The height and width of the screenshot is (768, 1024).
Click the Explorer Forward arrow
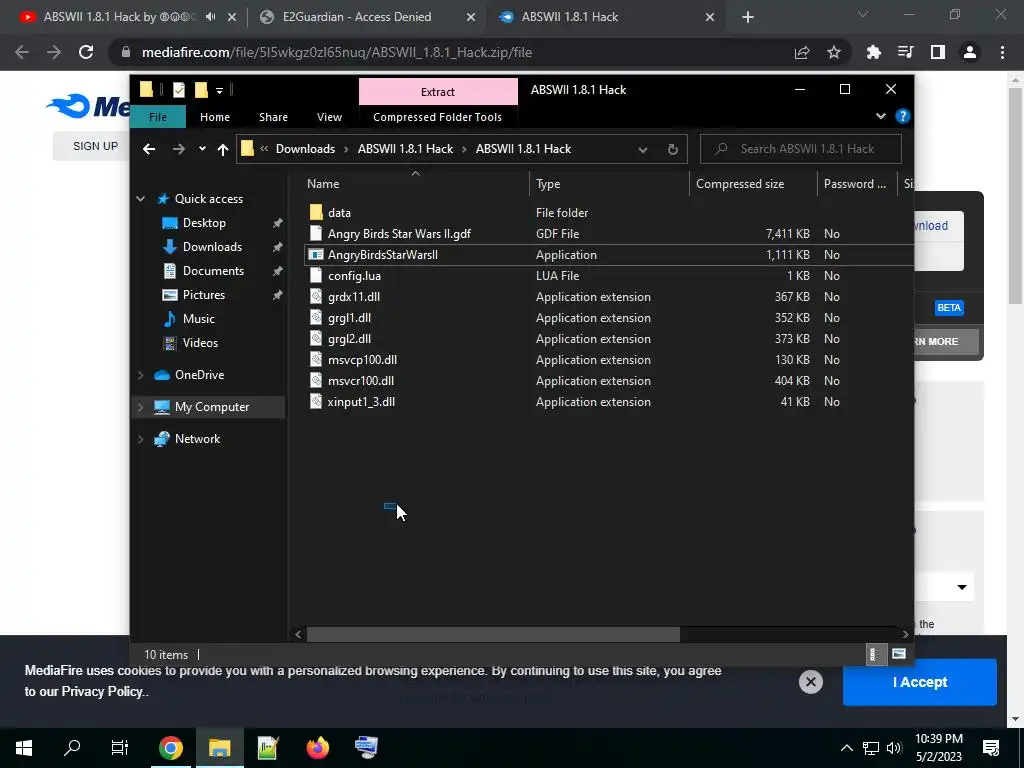pos(178,149)
